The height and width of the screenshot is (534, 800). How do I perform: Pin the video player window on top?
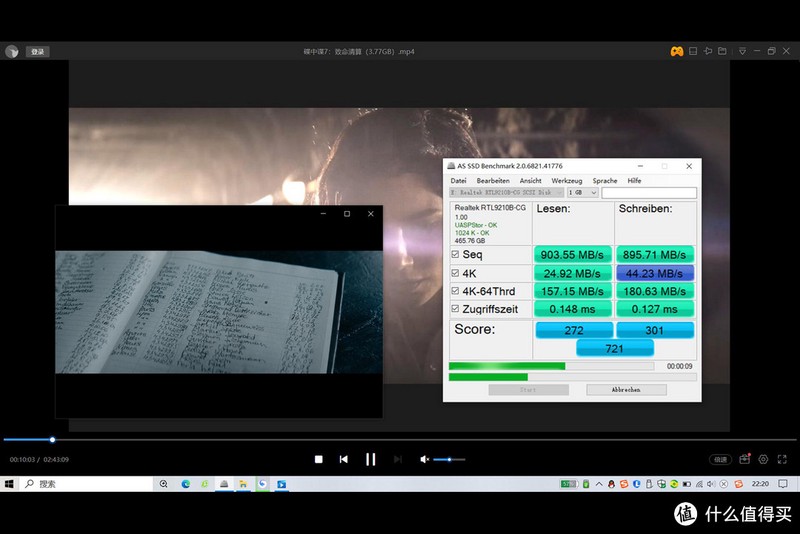coord(708,52)
